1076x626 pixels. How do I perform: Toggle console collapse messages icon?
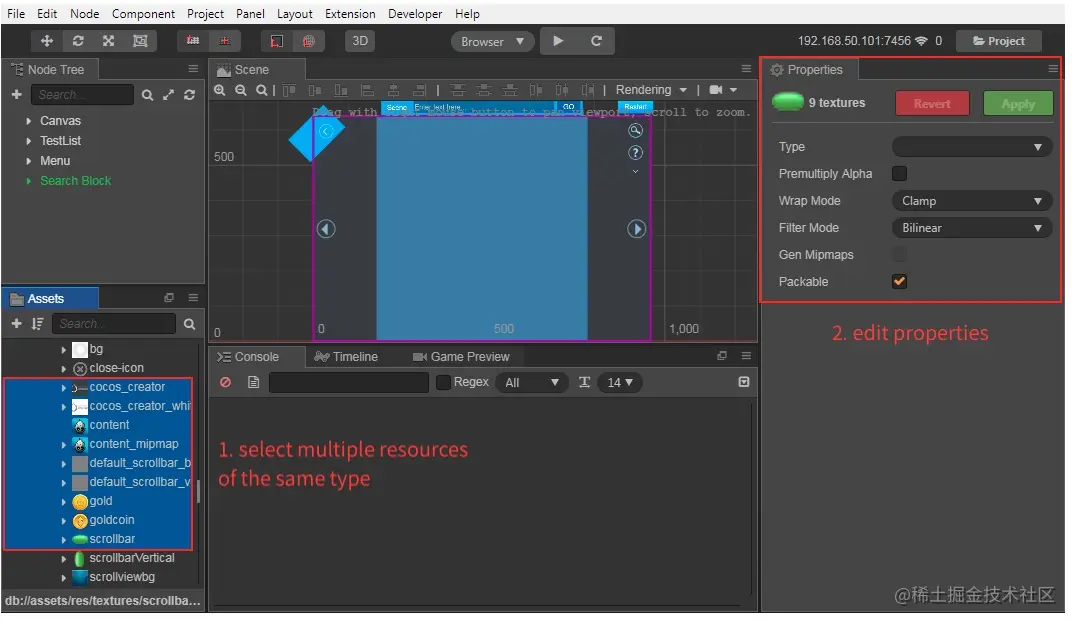click(x=743, y=382)
